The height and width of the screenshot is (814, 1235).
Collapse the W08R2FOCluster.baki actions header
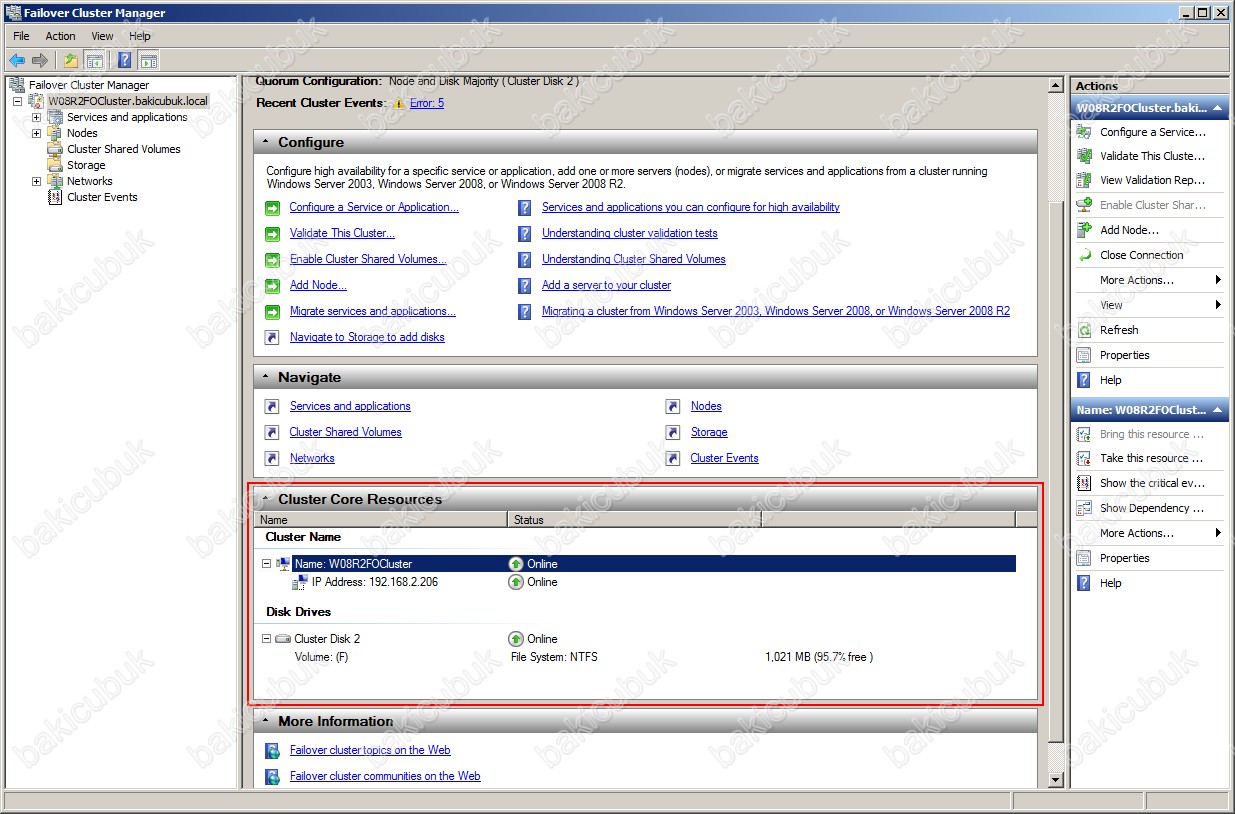(1149, 107)
